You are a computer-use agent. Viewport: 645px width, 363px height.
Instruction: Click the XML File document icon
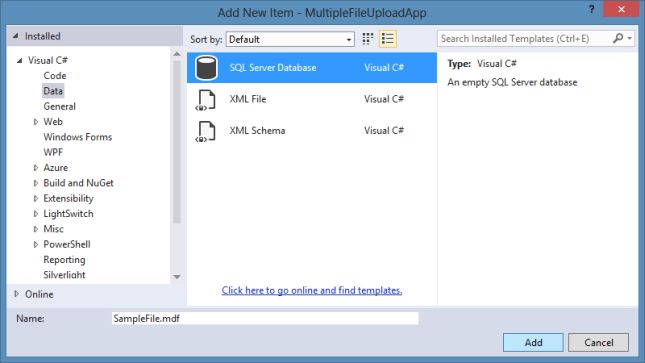click(x=206, y=100)
